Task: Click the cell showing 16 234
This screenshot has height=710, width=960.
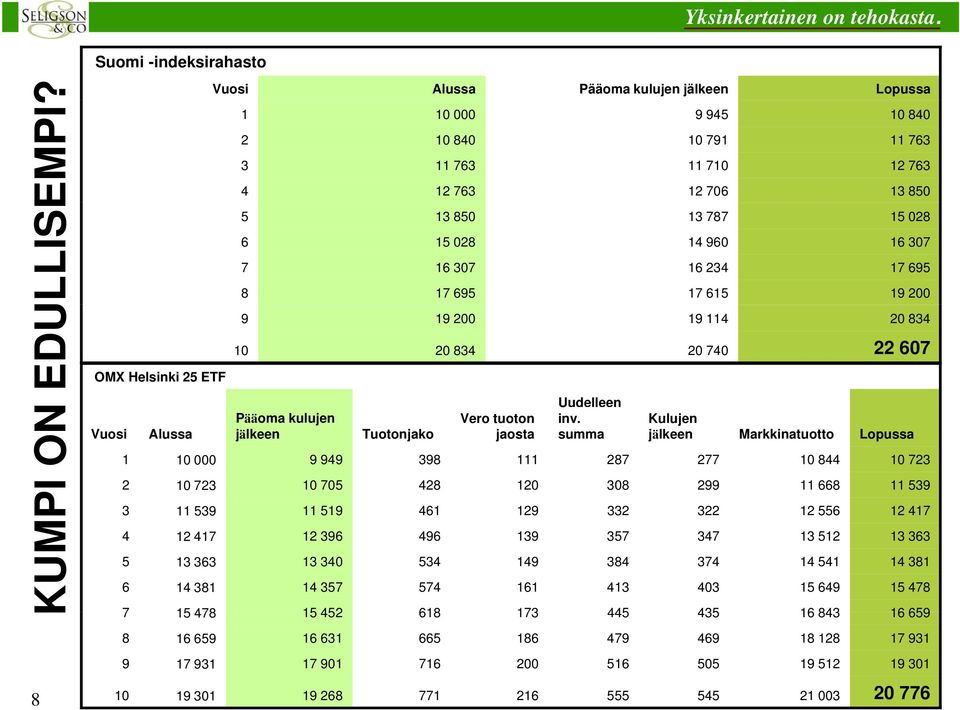Action: click(708, 267)
